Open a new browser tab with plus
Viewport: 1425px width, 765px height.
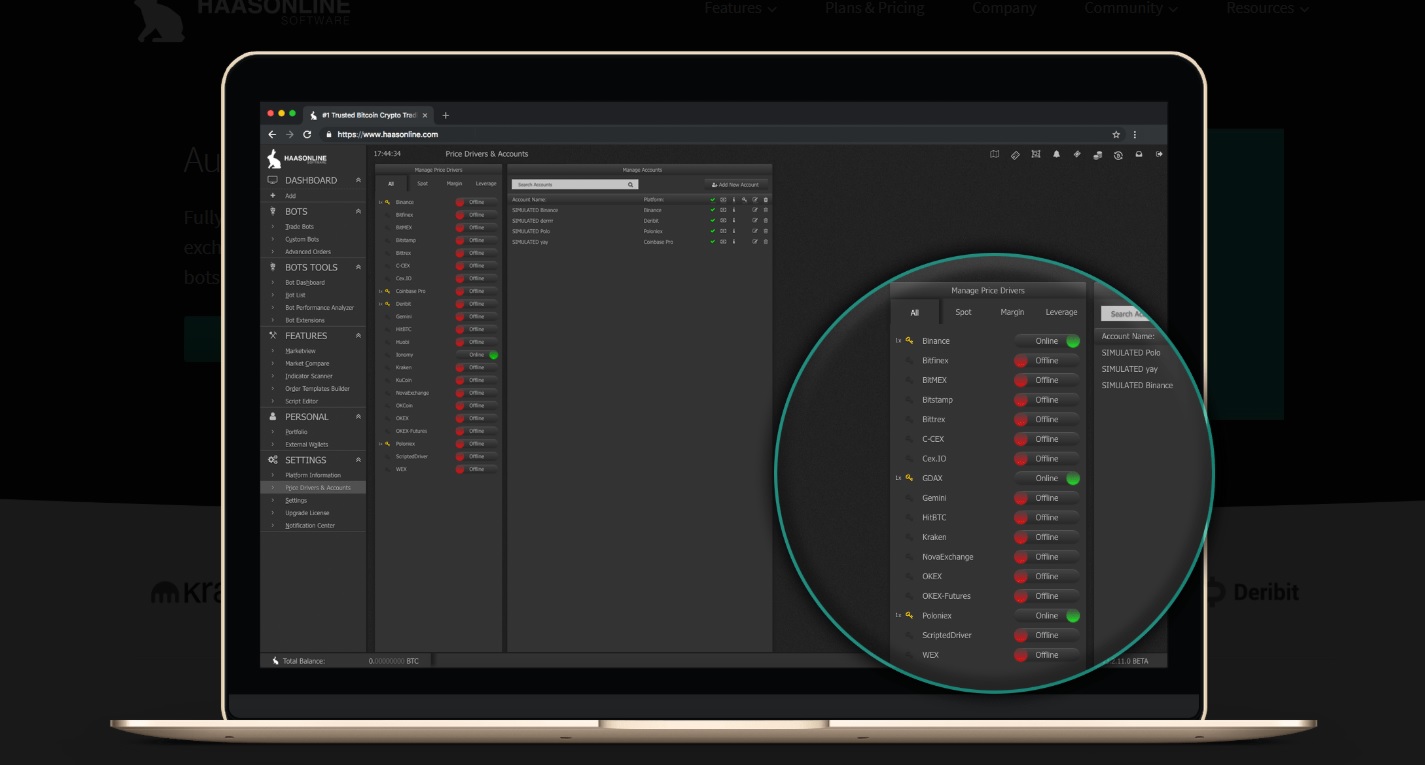(x=446, y=115)
